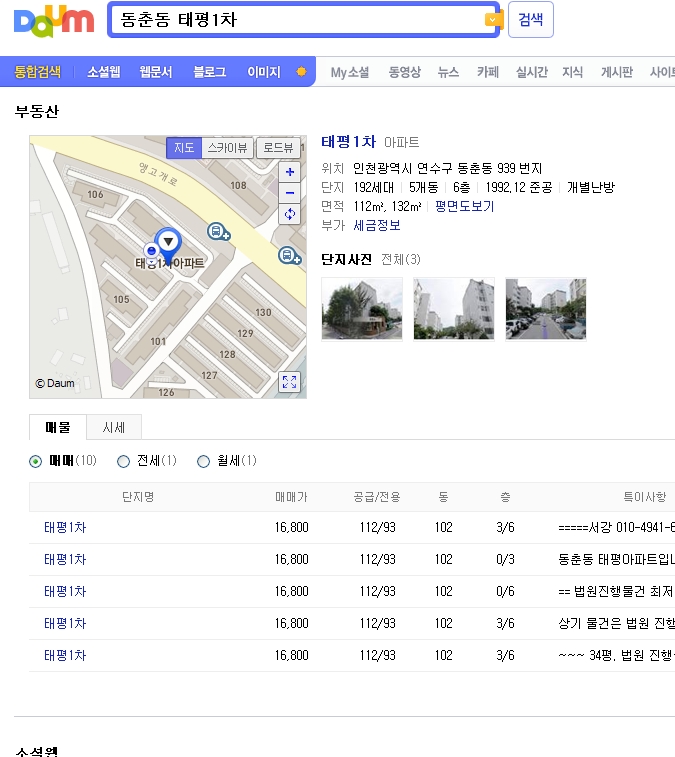
Task: Switch the map to 스카이뷰
Action: pos(228,147)
